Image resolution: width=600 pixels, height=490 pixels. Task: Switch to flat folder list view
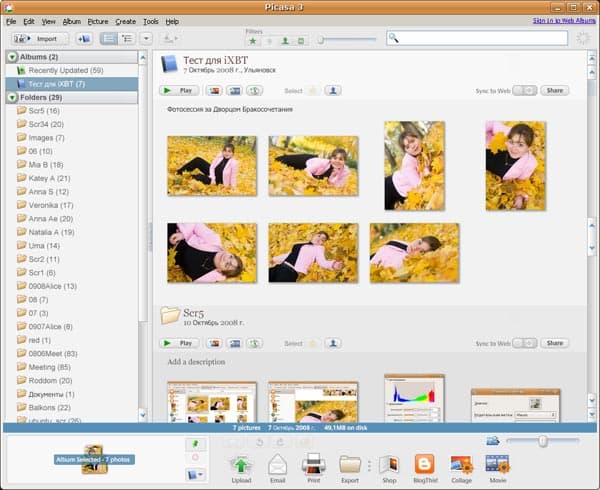coord(109,39)
